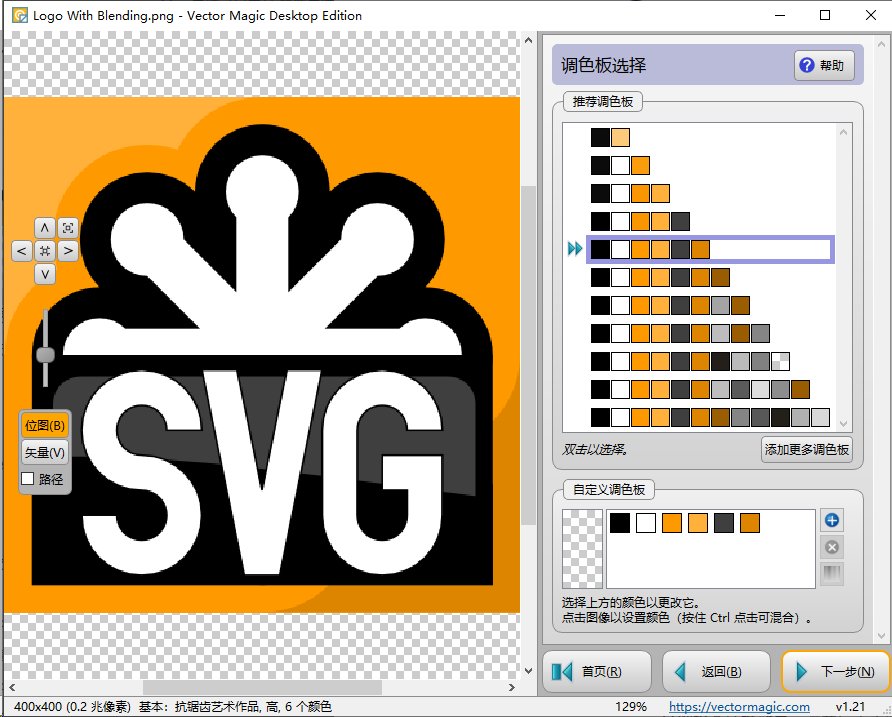The width and height of the screenshot is (892, 717).
Task: Click the double-arrow marker beside selected palette
Action: pyautogui.click(x=575, y=249)
